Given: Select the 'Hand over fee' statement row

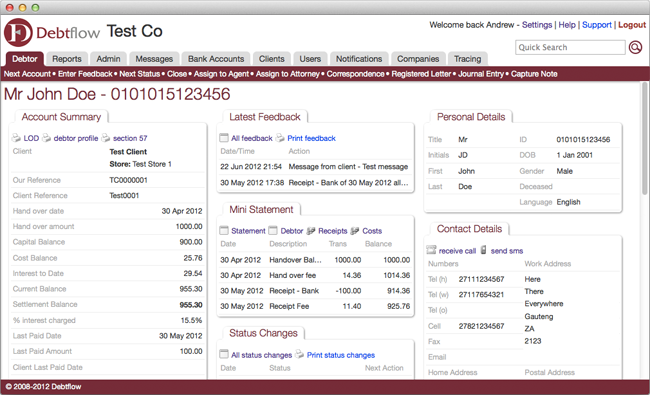Looking at the screenshot, I should 315,275.
